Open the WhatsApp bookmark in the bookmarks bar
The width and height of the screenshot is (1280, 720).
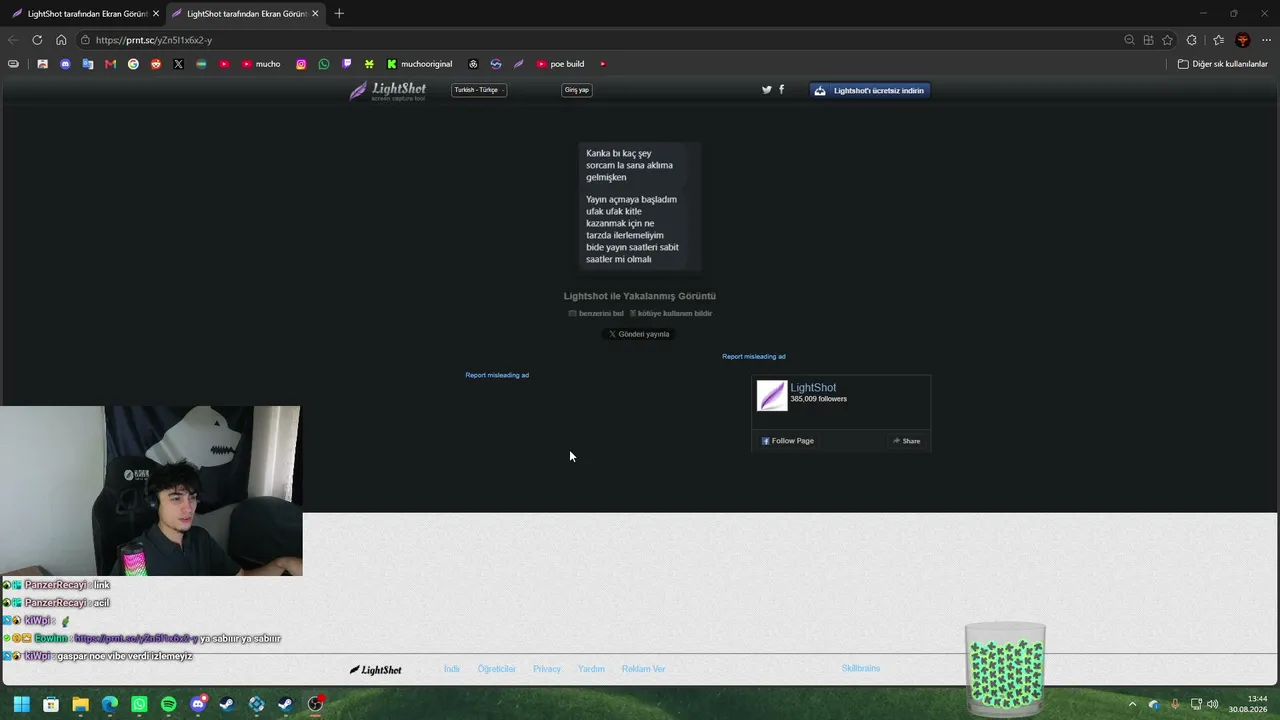(x=324, y=64)
